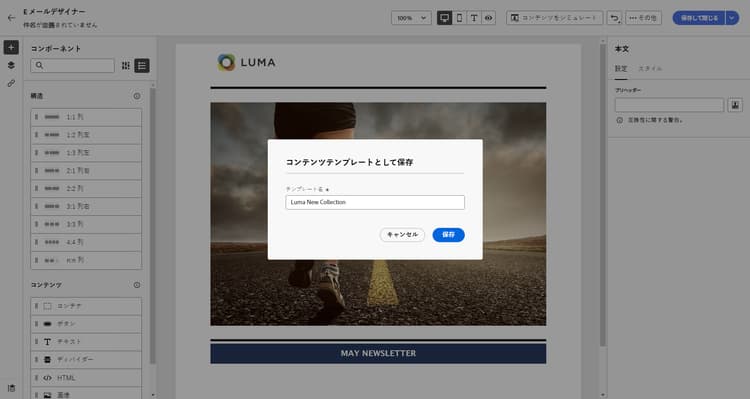Viewport: 750px width, 399px height.
Task: Select the HTML content component
Action: pyautogui.click(x=86, y=378)
